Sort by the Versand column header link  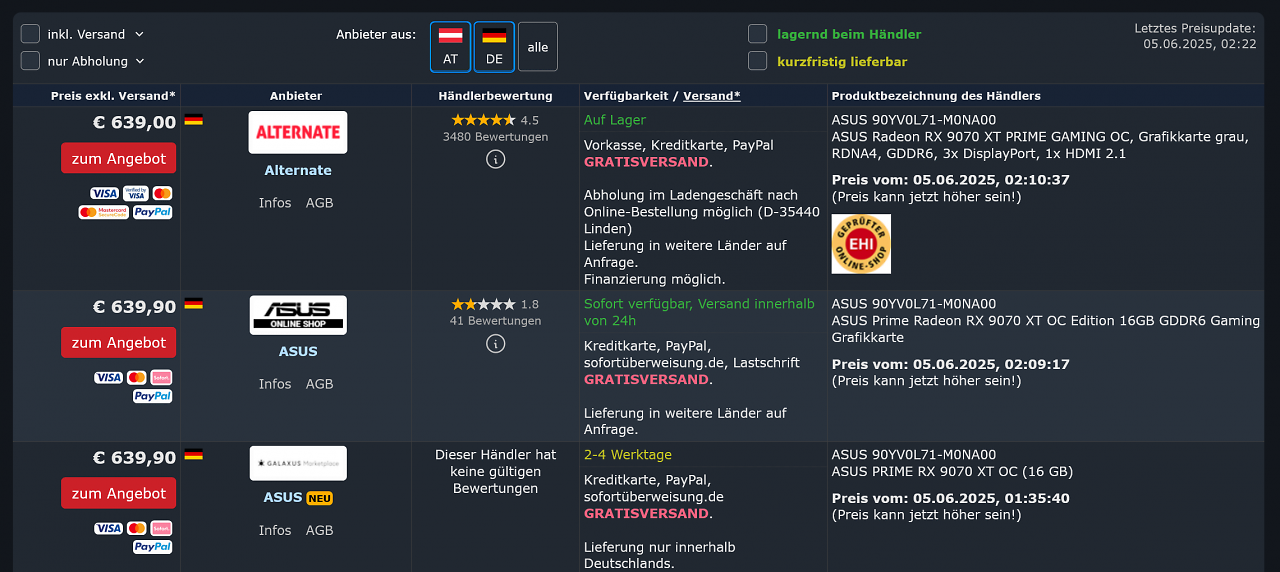click(712, 96)
